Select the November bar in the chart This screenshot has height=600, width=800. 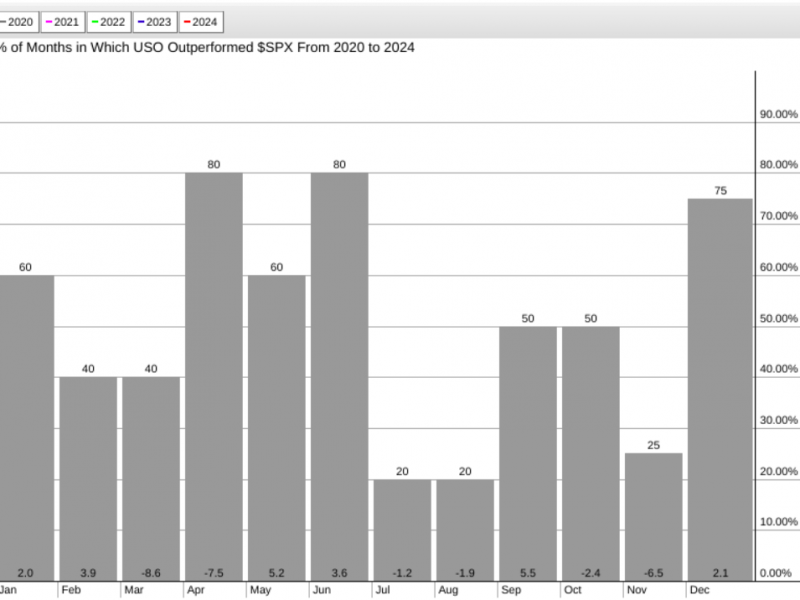point(654,517)
